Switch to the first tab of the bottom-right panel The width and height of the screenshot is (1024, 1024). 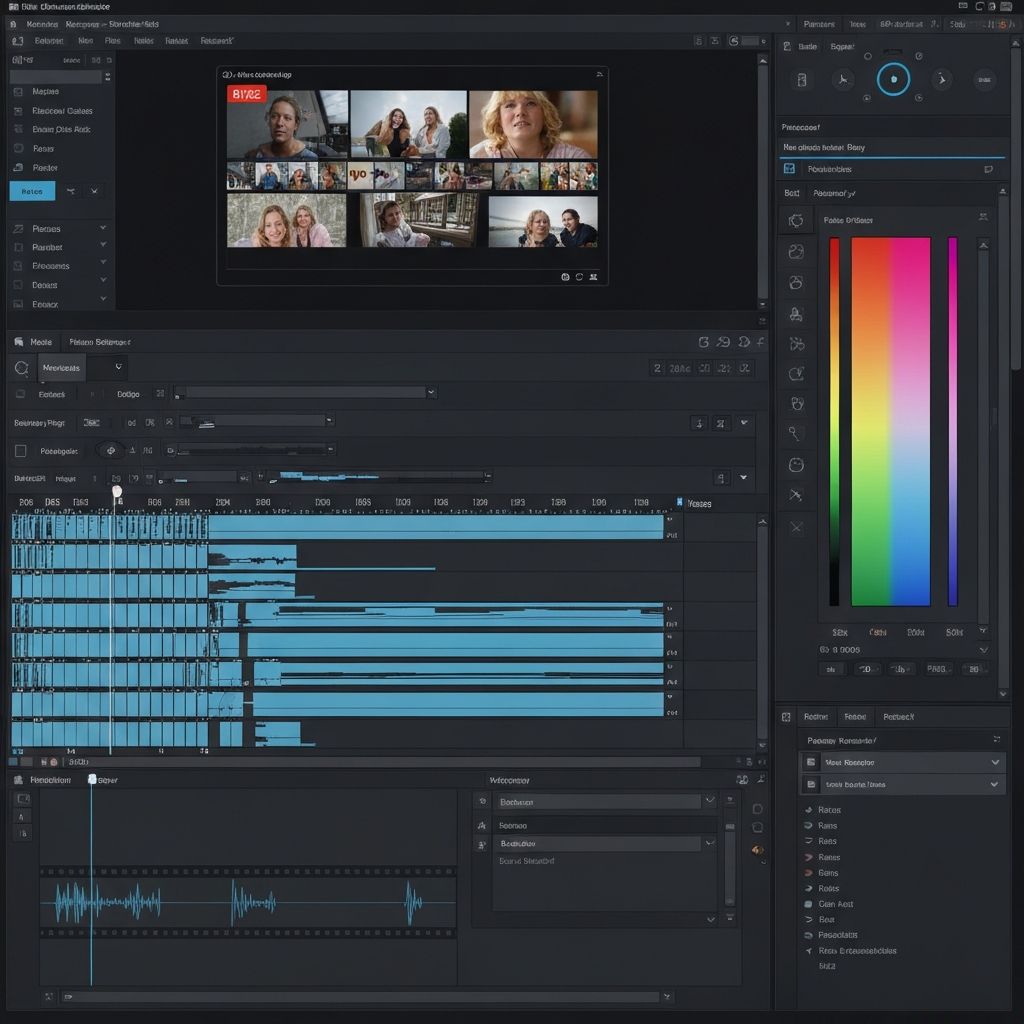click(815, 717)
